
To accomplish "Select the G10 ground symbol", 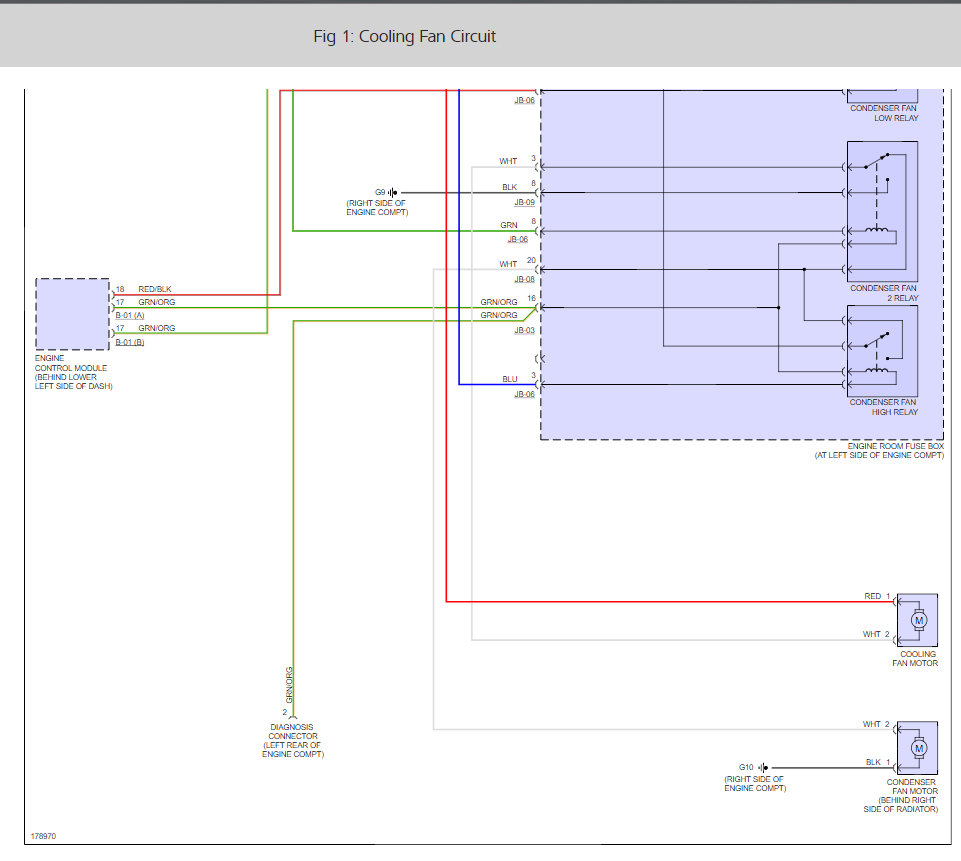I will tap(764, 768).
